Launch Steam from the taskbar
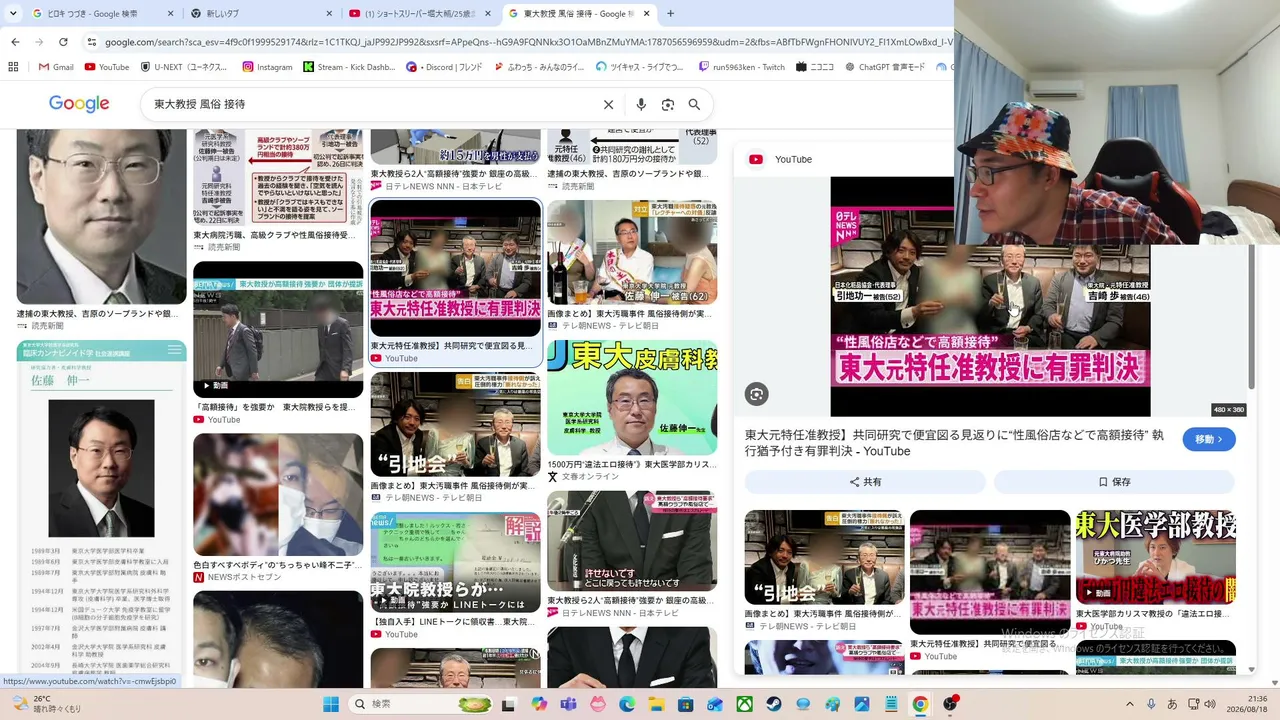 774,704
